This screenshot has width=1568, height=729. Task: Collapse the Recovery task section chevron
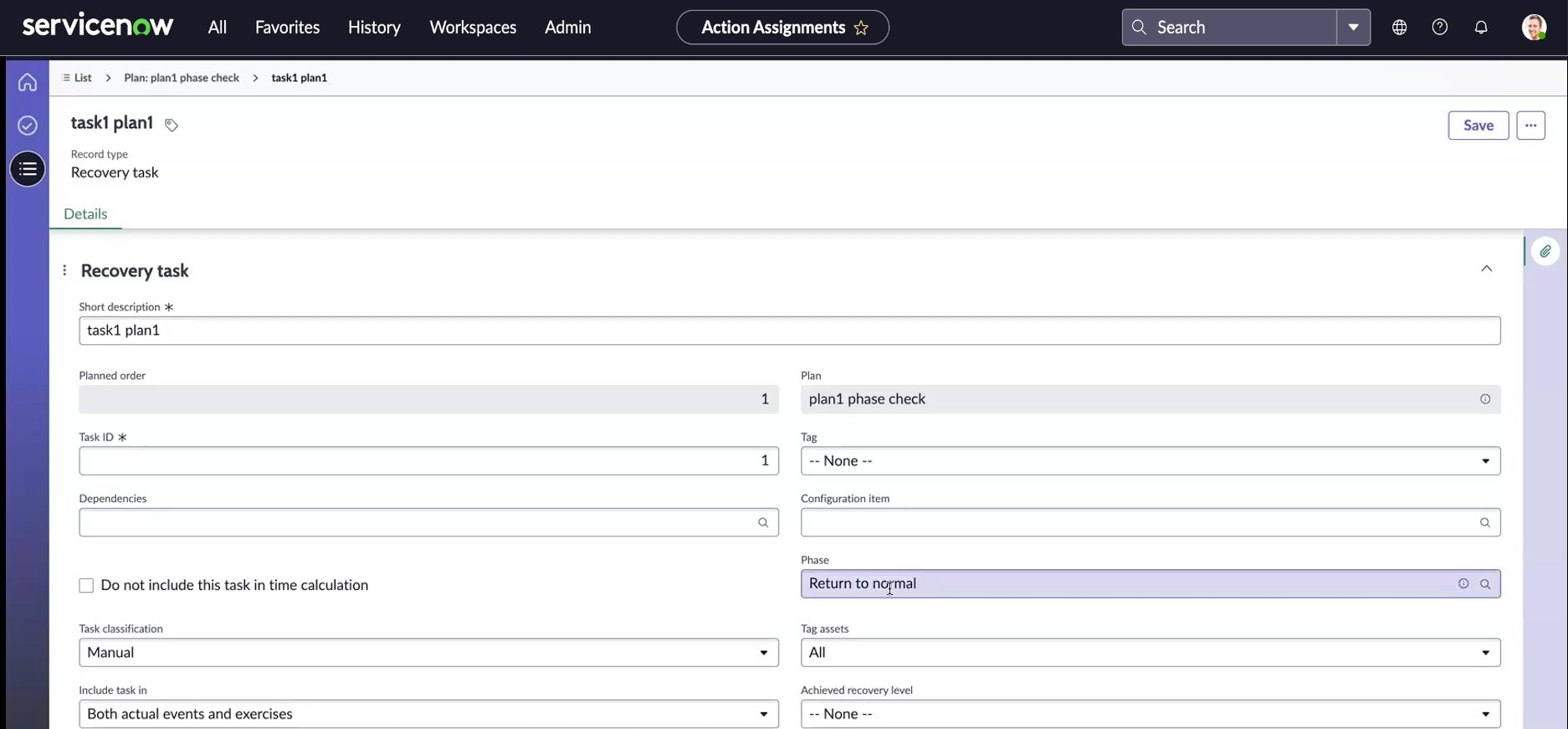pyautogui.click(x=1486, y=269)
